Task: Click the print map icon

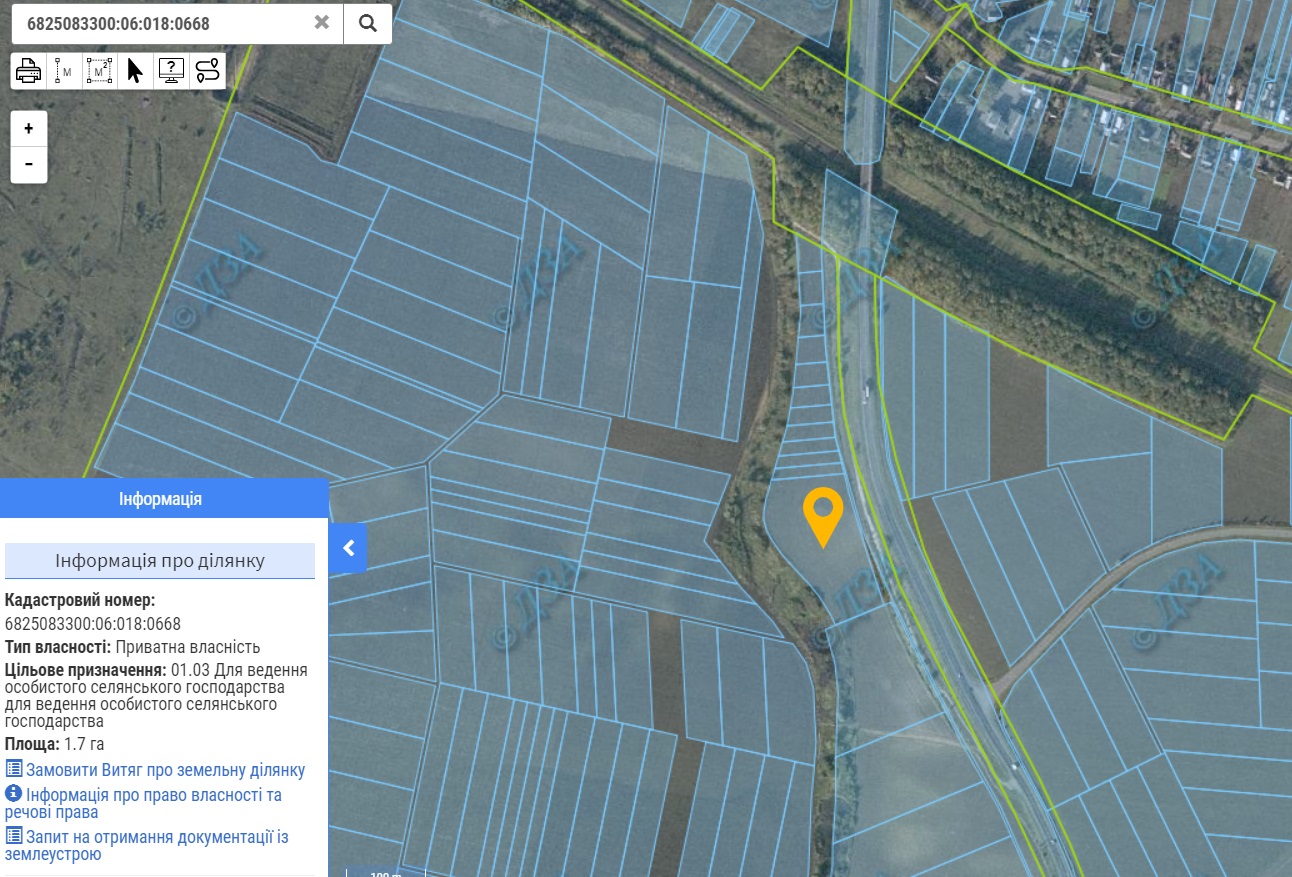Action: (x=28, y=71)
